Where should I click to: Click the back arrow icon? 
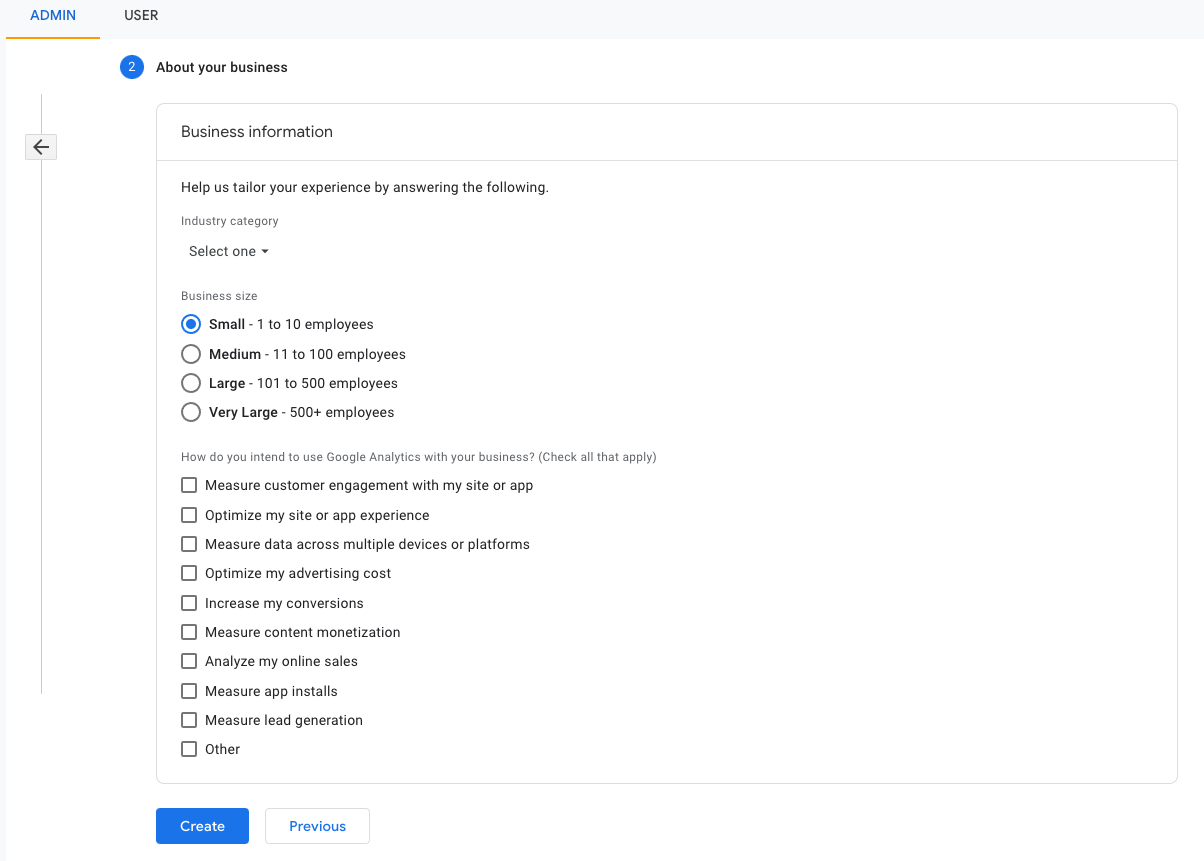pos(41,147)
